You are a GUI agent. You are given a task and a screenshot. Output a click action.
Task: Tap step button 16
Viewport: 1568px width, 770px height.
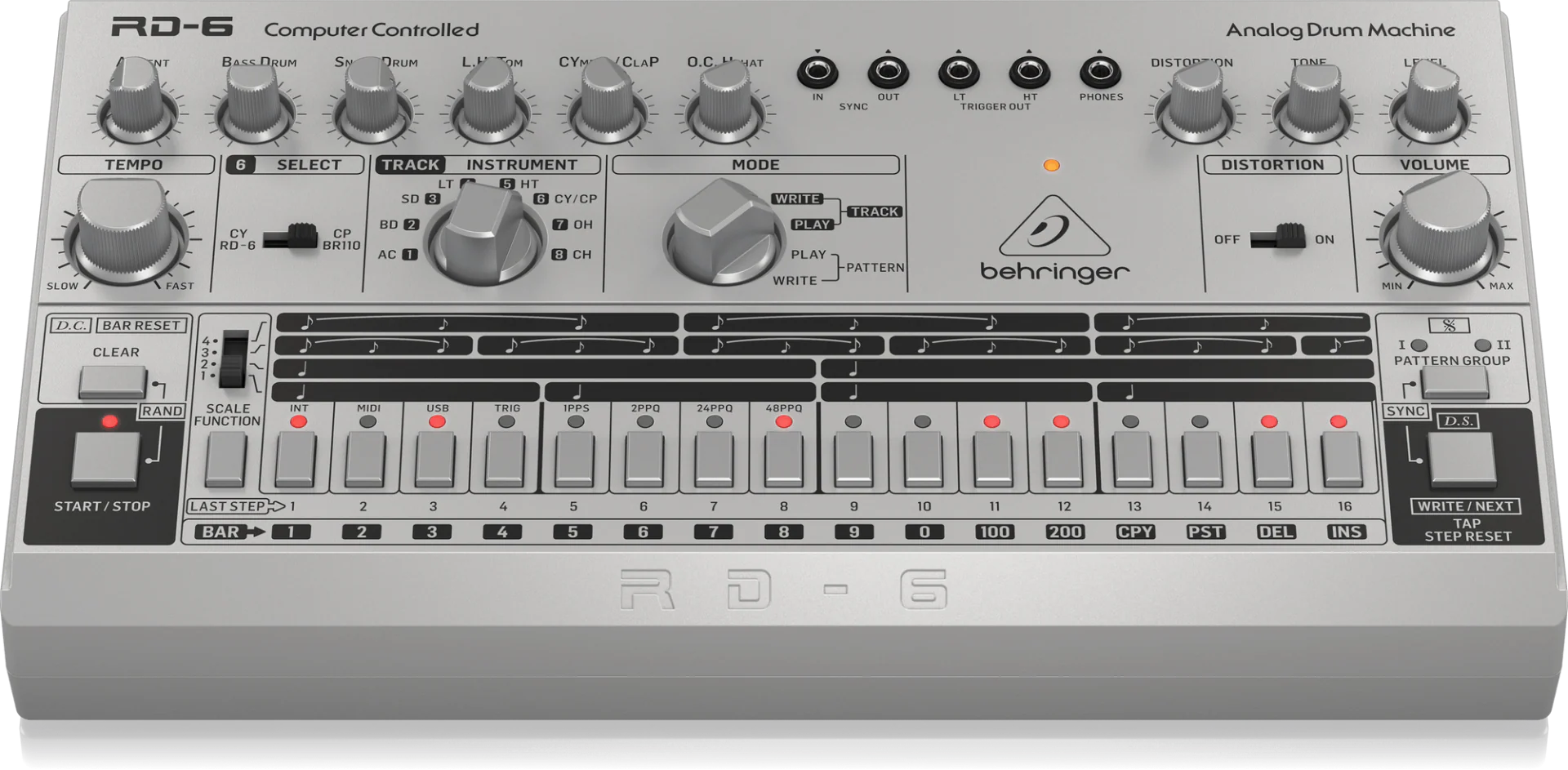coord(1342,460)
